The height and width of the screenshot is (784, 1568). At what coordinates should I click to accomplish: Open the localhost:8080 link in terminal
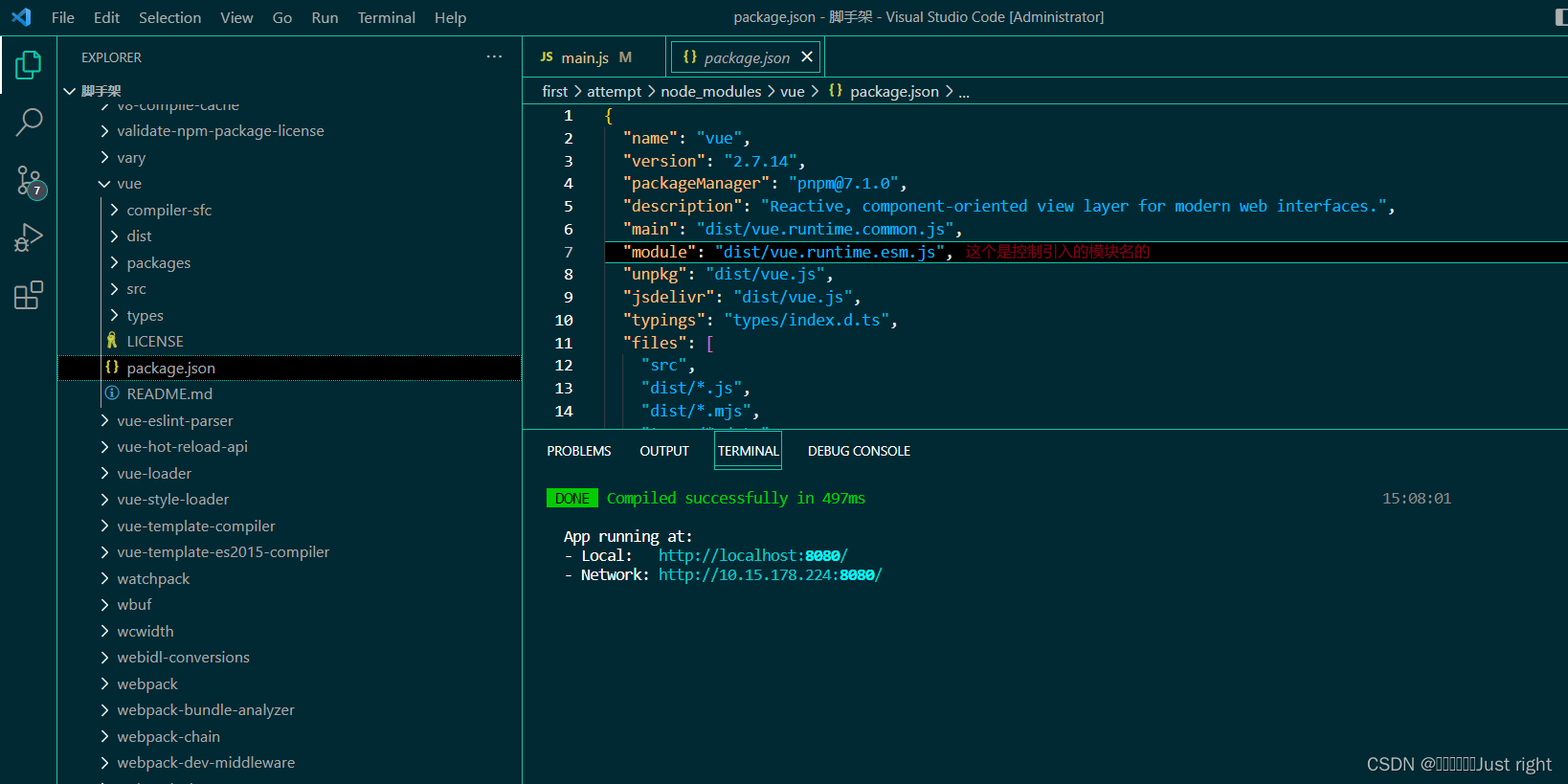[753, 555]
